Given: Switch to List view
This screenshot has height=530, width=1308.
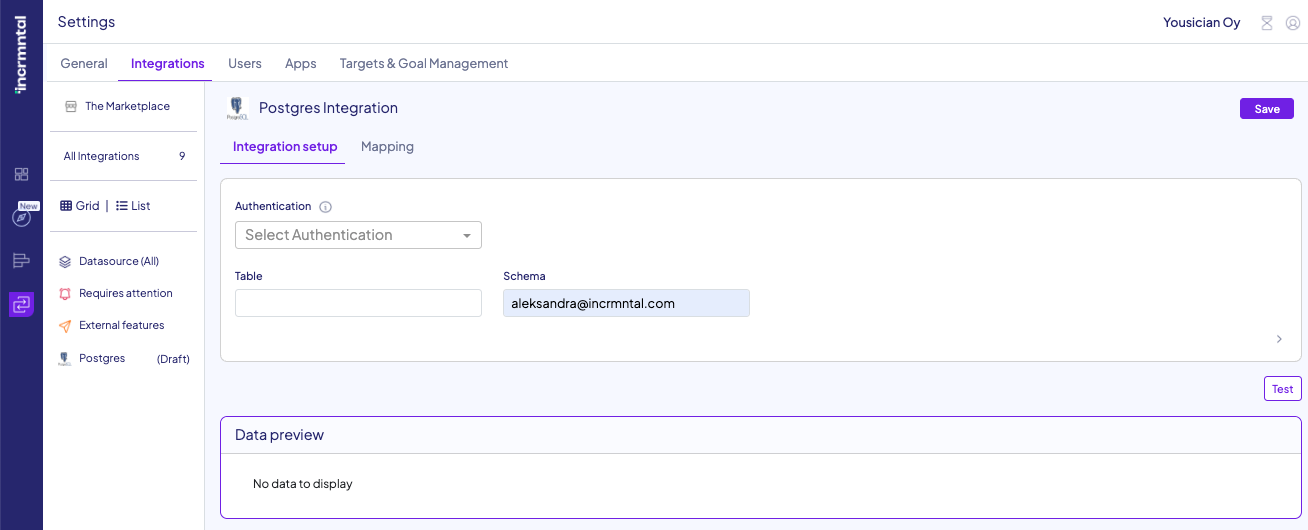Looking at the screenshot, I should [133, 206].
